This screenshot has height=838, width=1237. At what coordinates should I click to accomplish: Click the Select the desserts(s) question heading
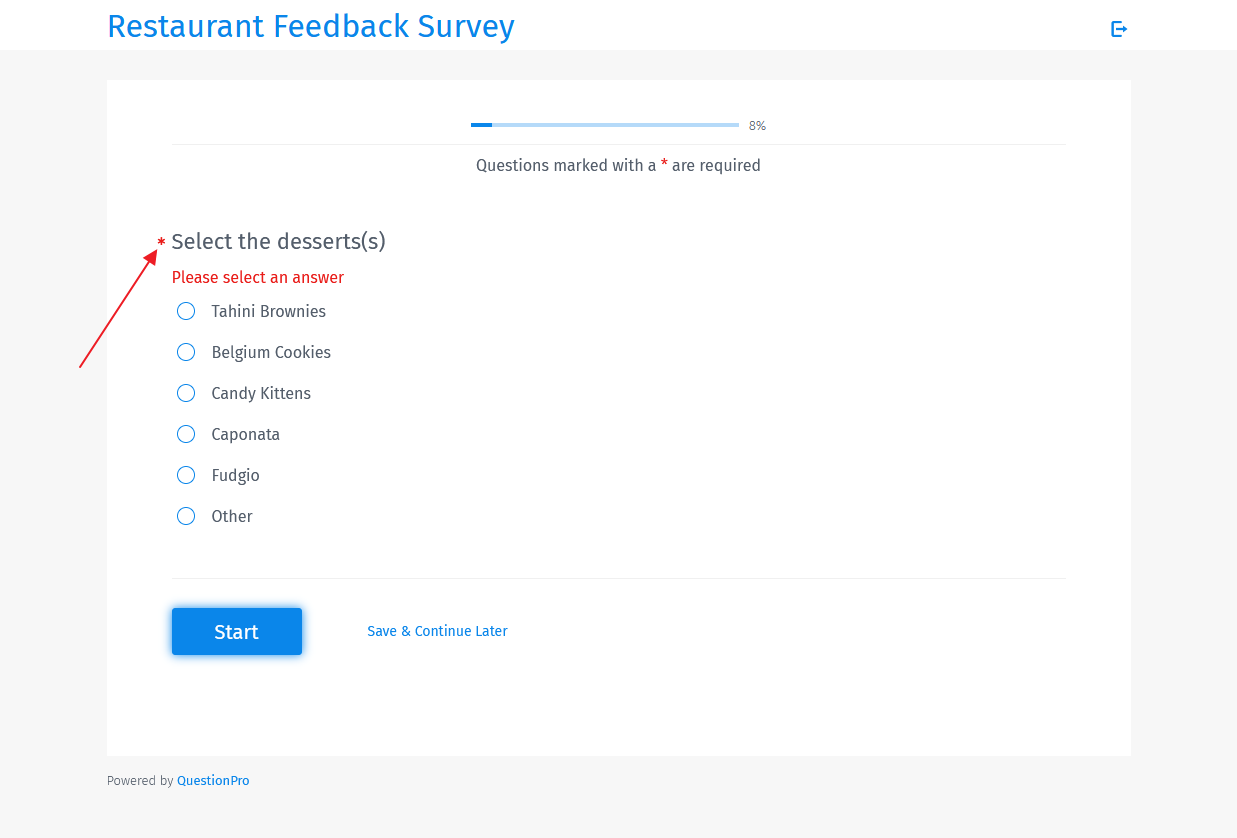(x=278, y=241)
